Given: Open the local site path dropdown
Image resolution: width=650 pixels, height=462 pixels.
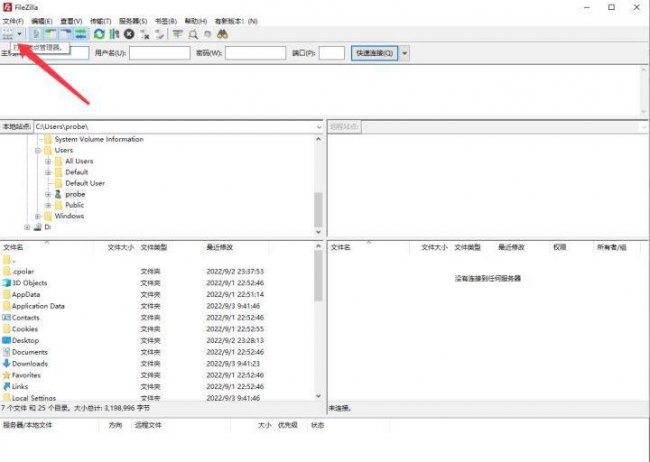Looking at the screenshot, I should [x=319, y=127].
